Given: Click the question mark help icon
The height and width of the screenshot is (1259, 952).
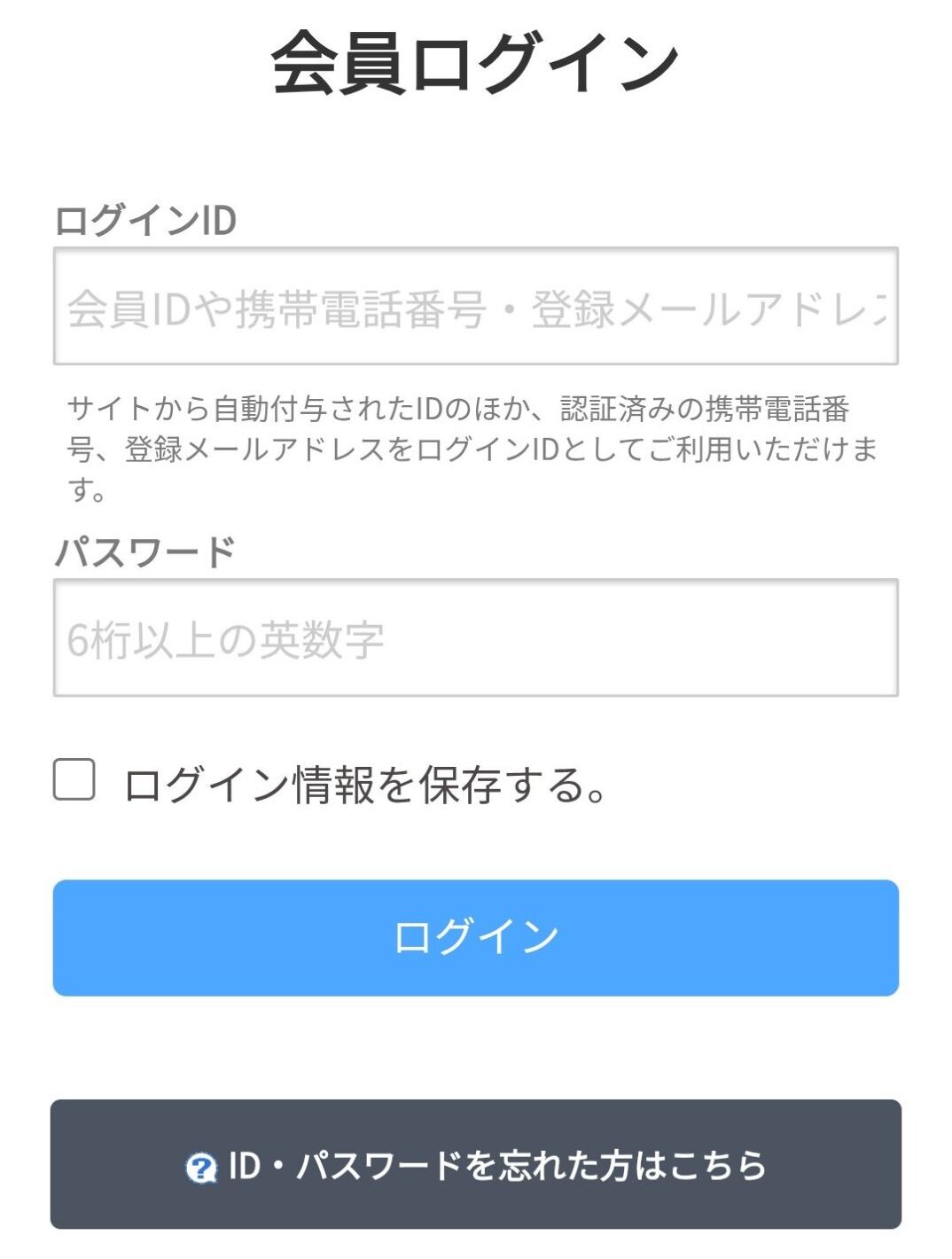Looking at the screenshot, I should (201, 1168).
